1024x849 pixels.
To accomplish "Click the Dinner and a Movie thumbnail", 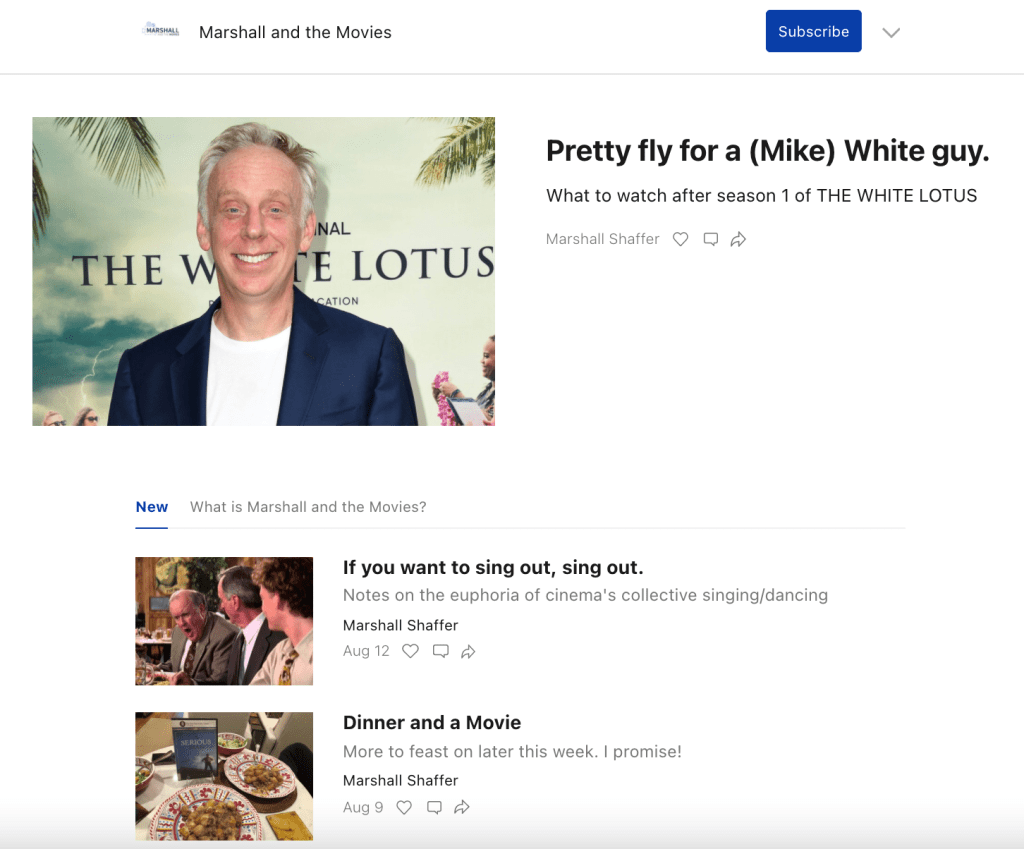I will (224, 776).
